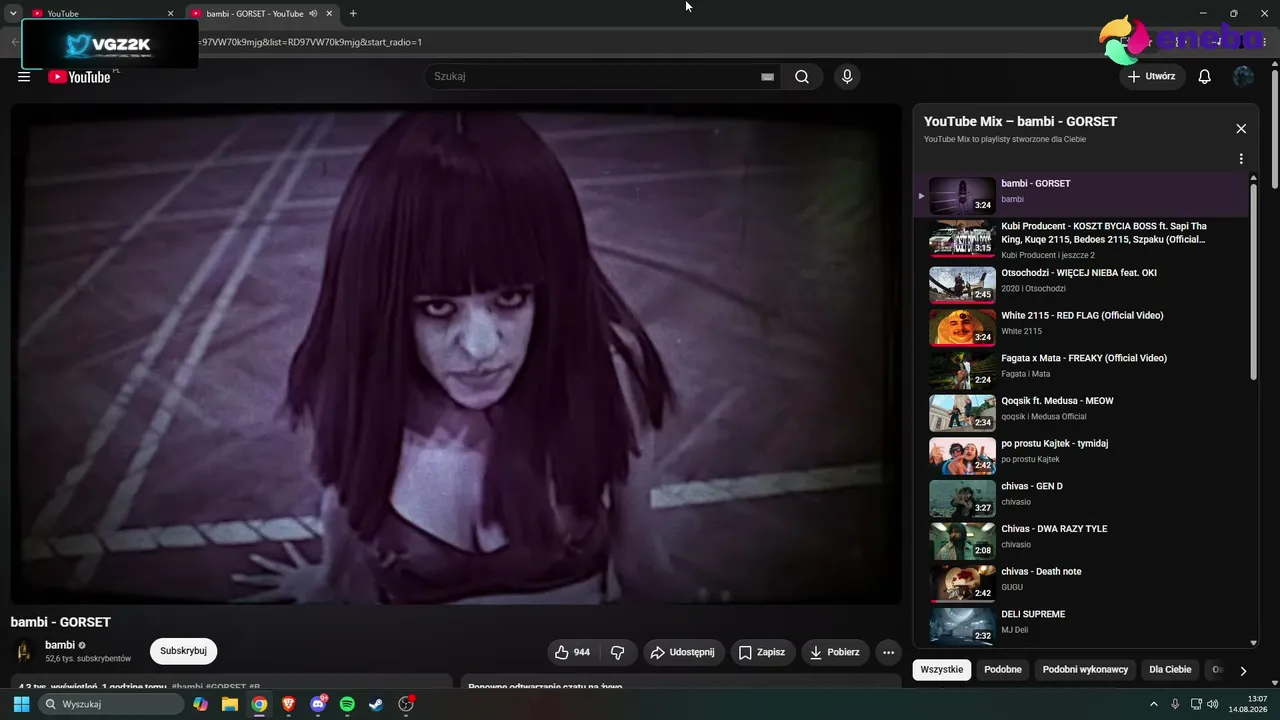Open more actions menu below the video

pyautogui.click(x=888, y=652)
